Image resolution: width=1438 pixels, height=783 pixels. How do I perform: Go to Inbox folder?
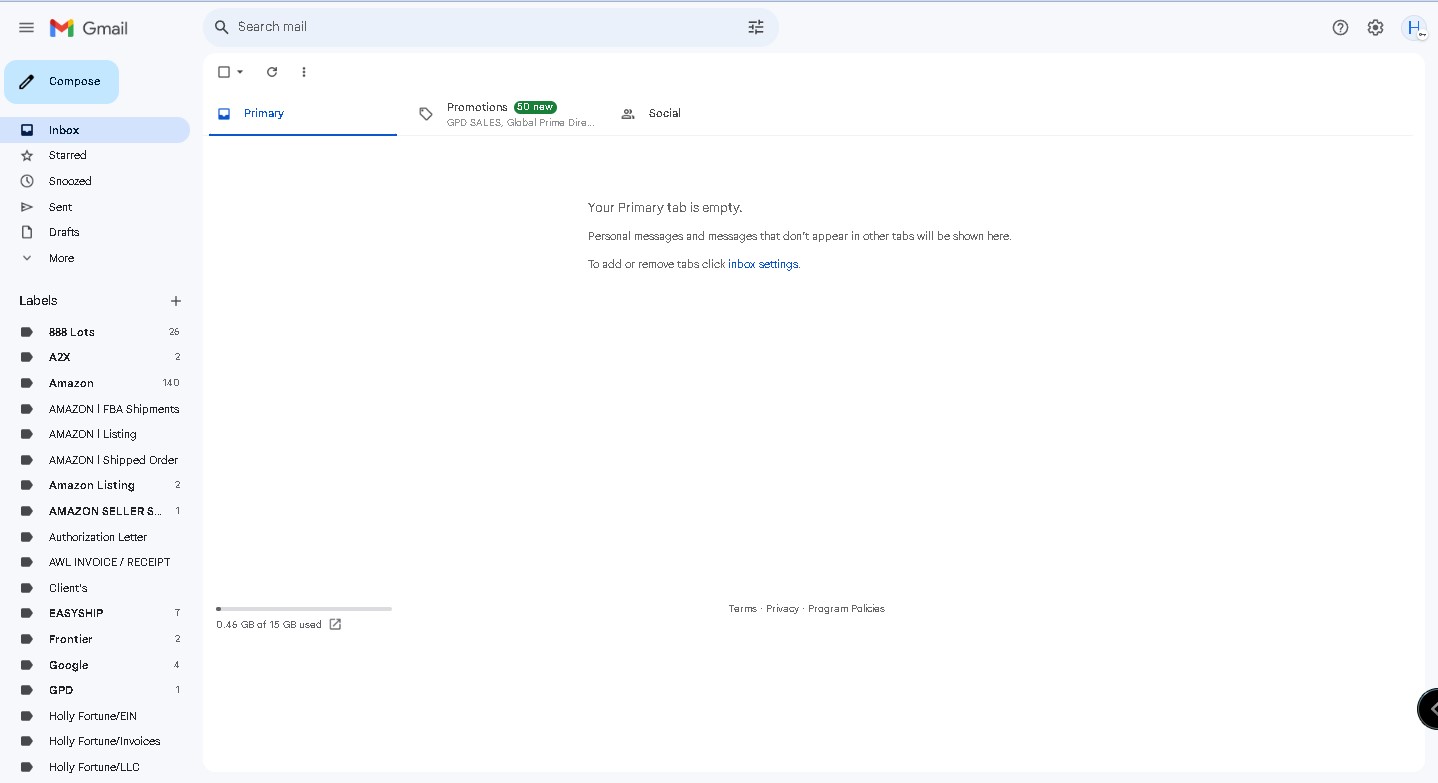pos(95,130)
